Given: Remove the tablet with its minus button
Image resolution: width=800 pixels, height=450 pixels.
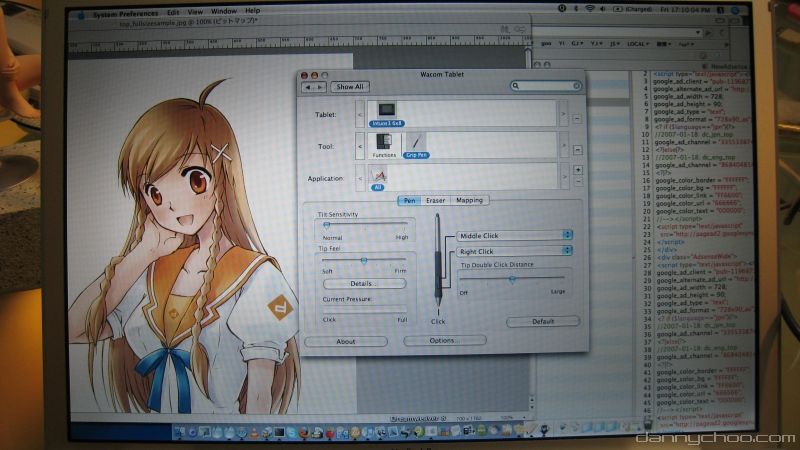Looking at the screenshot, I should click(x=578, y=117).
